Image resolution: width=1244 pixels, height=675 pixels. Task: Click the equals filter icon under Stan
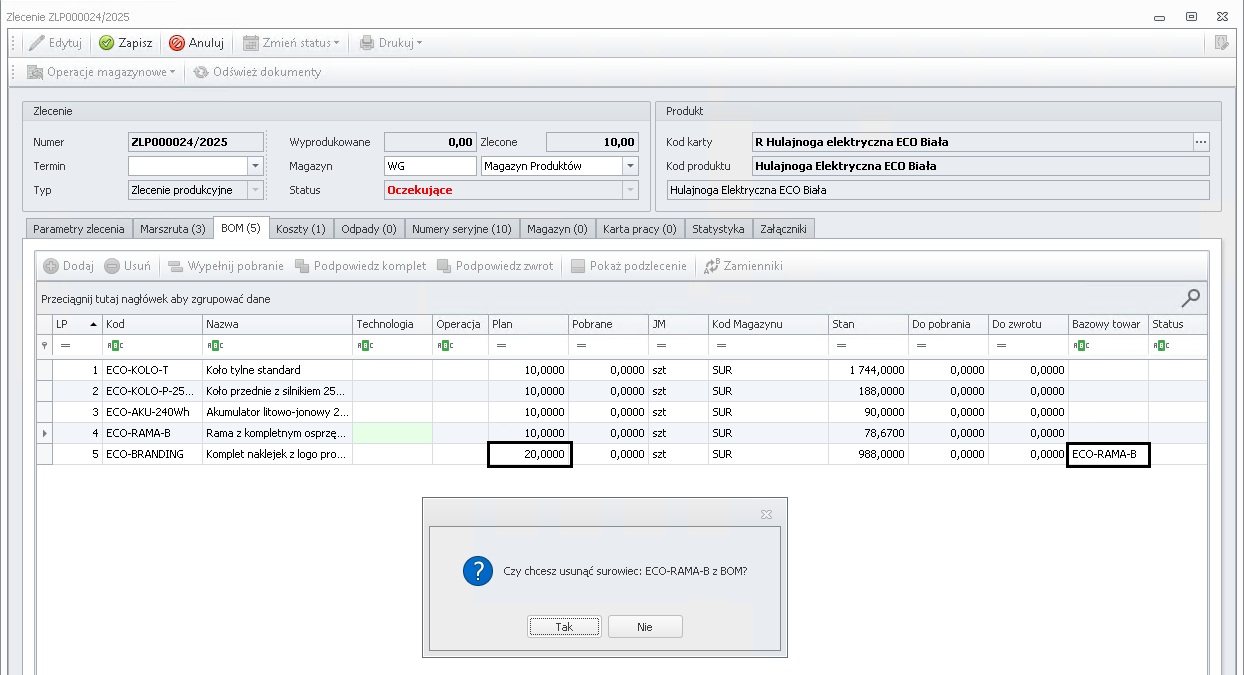pos(841,346)
